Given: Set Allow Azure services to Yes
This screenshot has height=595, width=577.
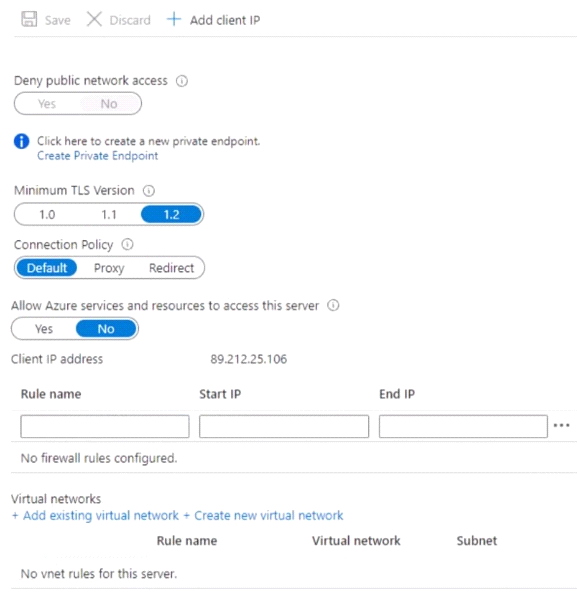Looking at the screenshot, I should click(44, 329).
